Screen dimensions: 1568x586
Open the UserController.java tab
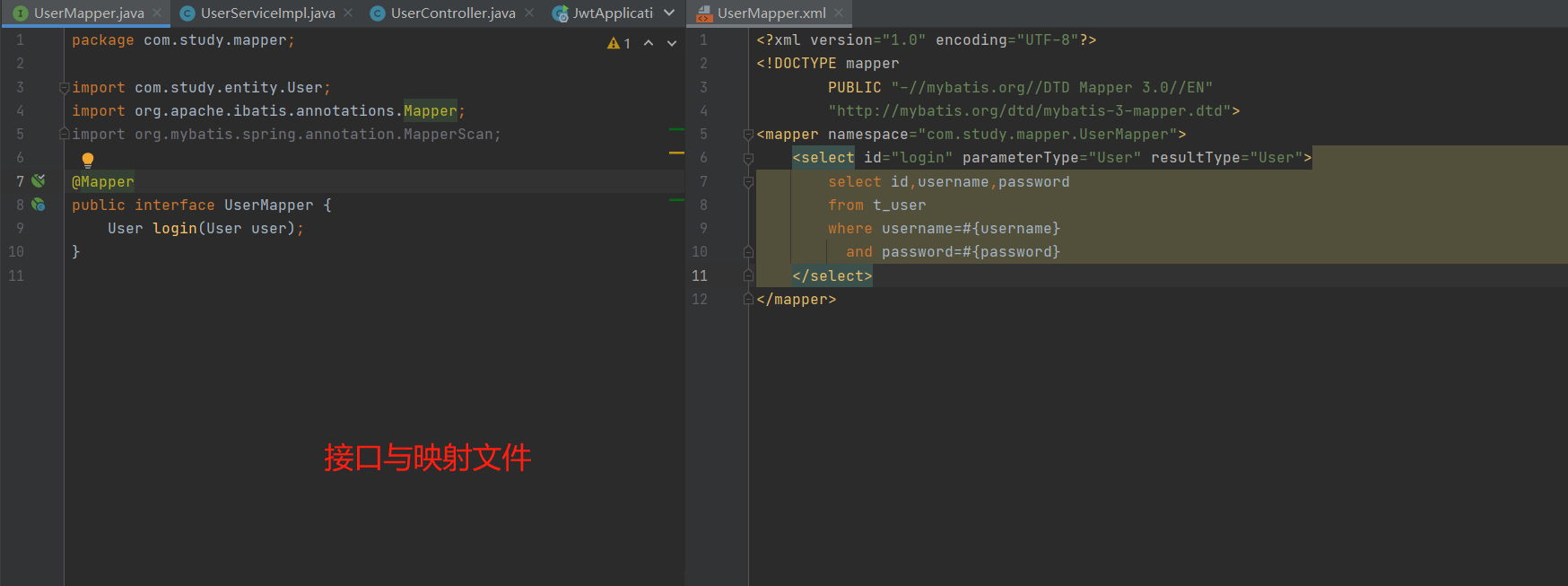pyautogui.click(x=453, y=13)
